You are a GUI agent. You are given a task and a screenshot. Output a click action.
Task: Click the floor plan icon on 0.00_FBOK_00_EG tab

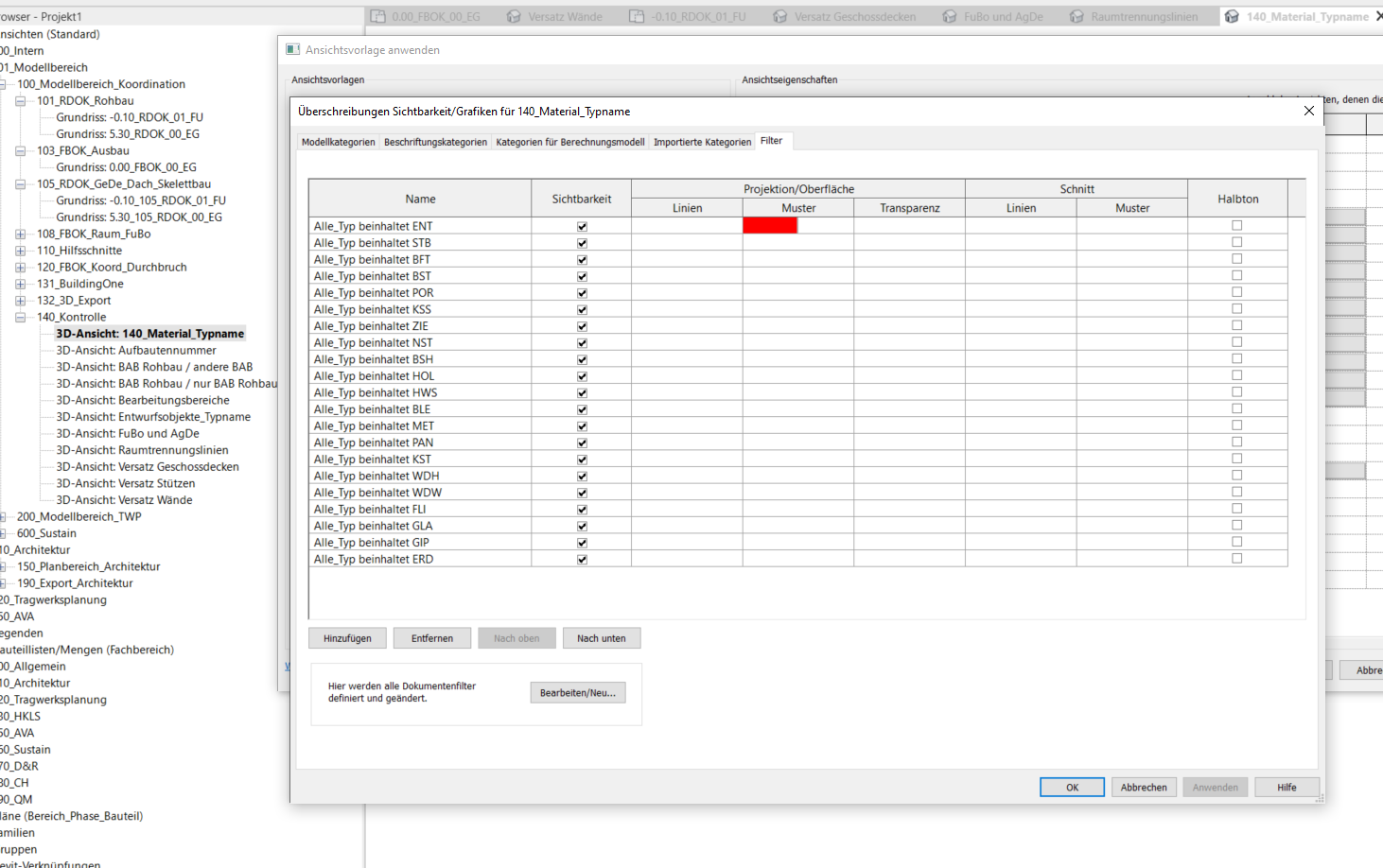point(377,16)
